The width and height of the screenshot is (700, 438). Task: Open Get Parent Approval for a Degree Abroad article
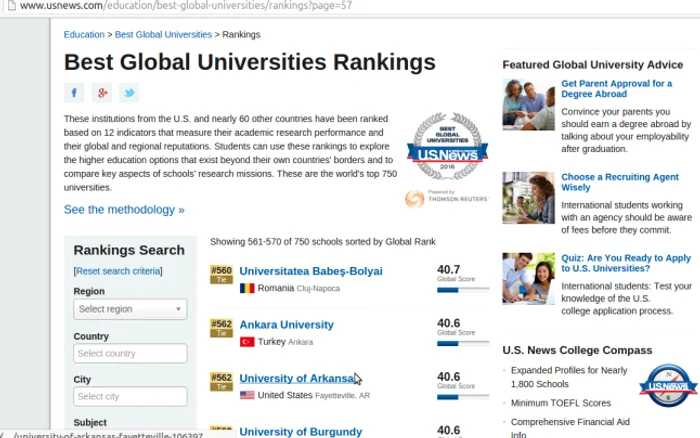tap(617, 89)
